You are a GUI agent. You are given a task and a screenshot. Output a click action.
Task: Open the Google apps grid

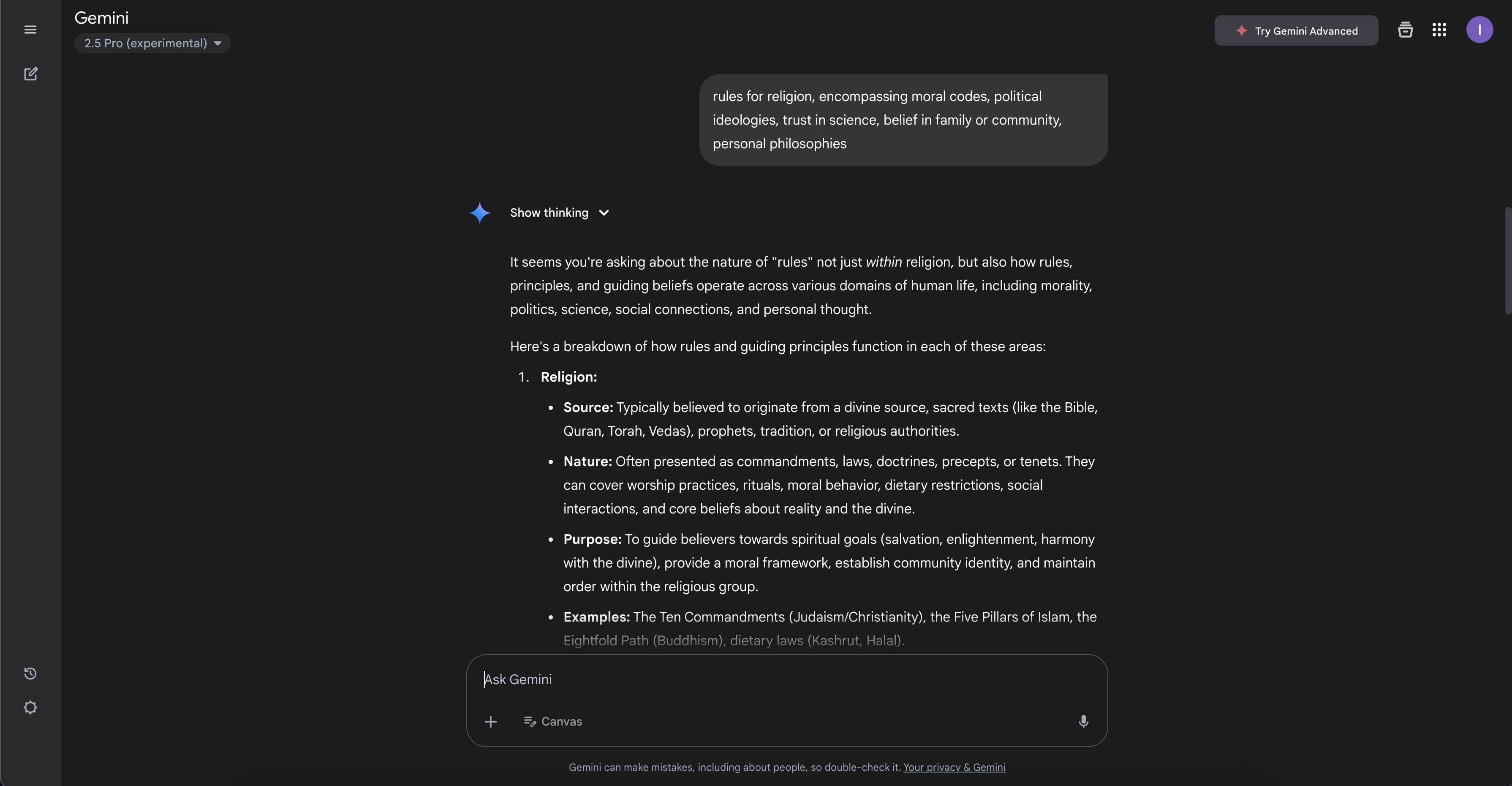point(1439,30)
